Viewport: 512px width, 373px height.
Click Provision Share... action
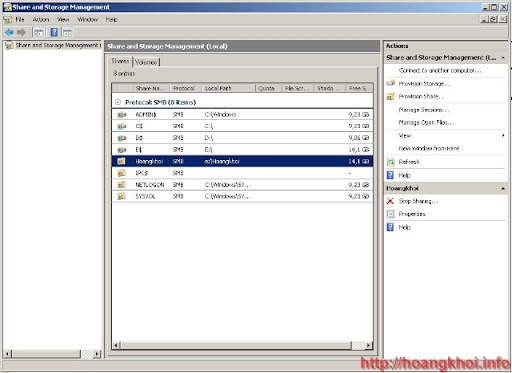[x=421, y=97]
